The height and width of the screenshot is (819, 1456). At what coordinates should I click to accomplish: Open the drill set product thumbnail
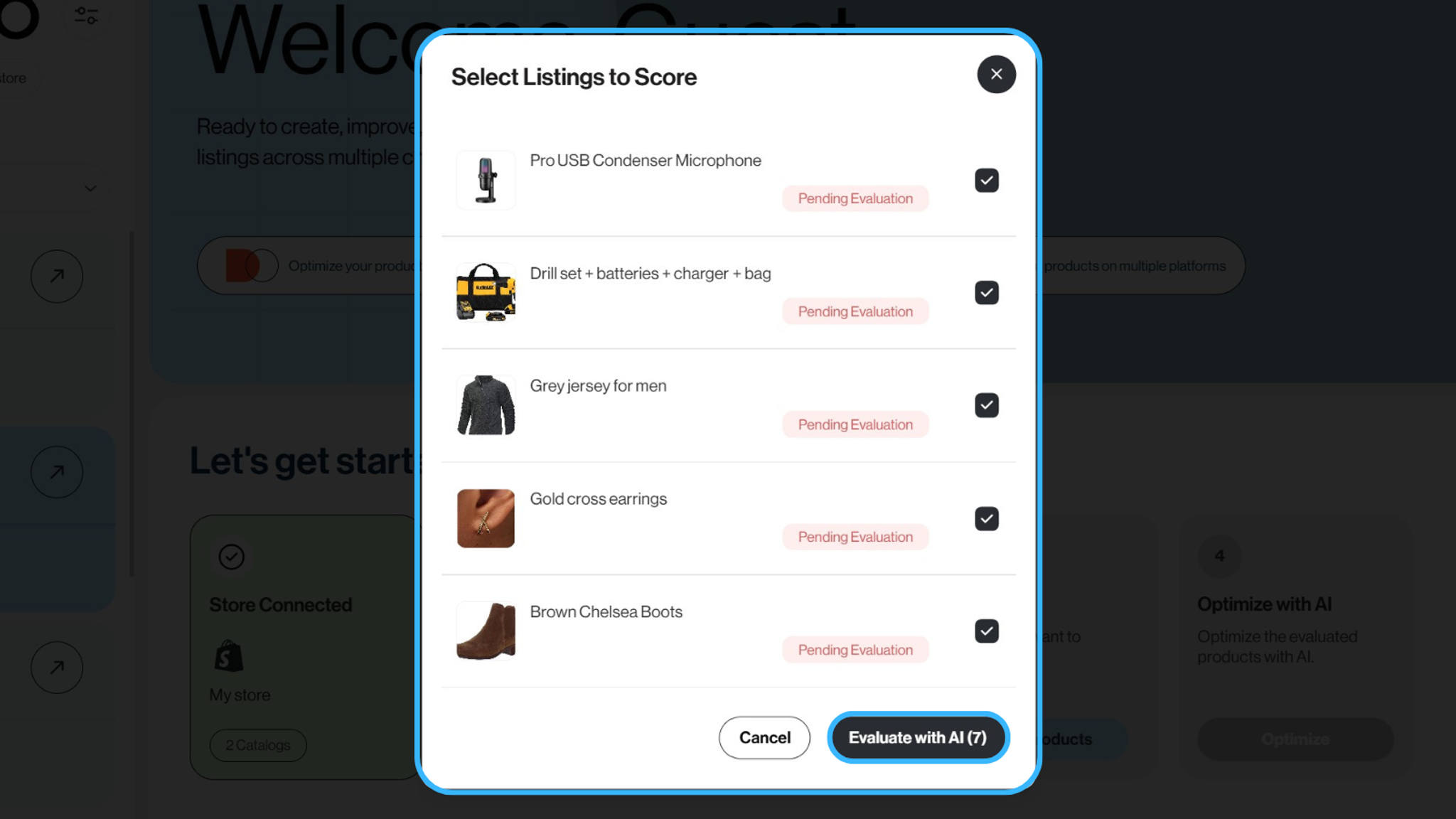click(x=486, y=292)
